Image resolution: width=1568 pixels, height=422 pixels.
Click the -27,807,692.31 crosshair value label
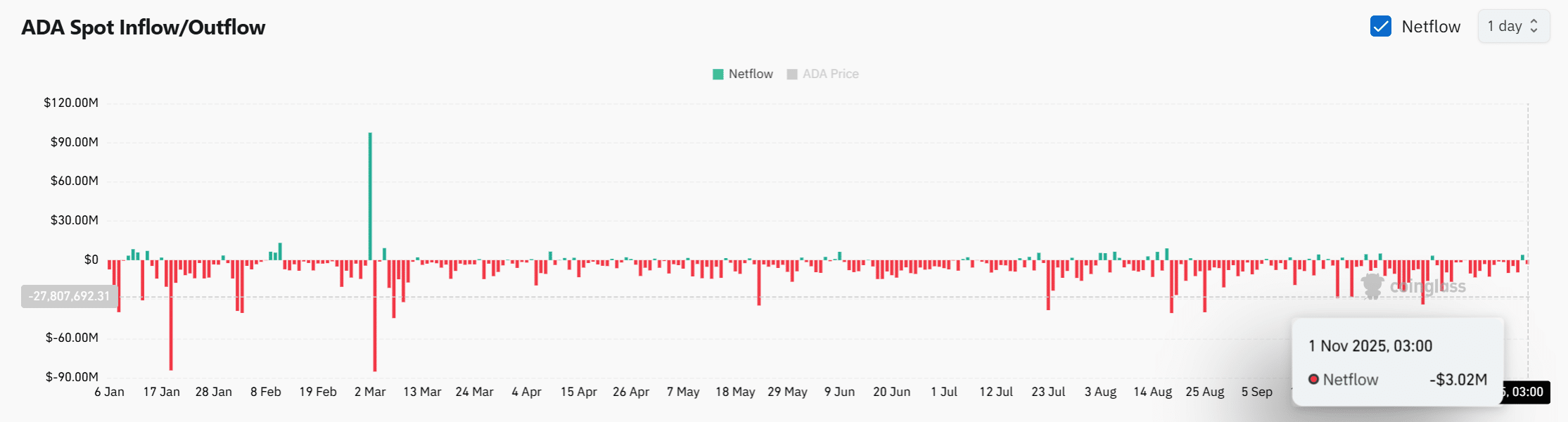click(x=69, y=296)
